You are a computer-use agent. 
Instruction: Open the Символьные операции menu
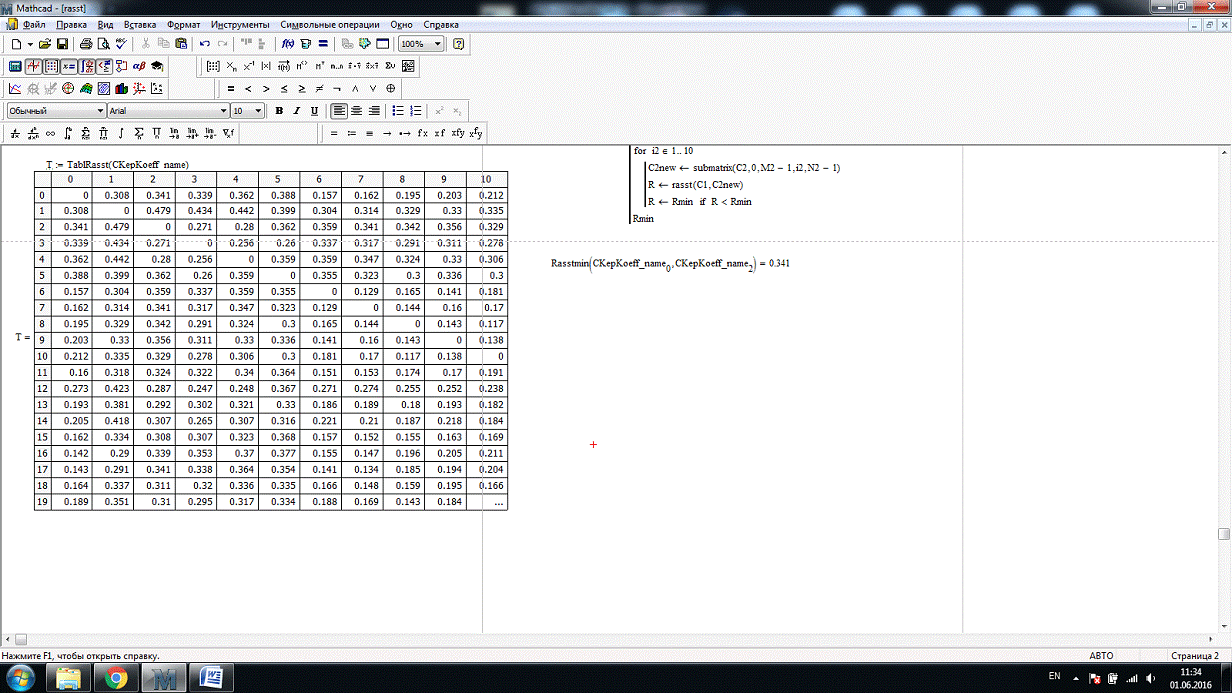(x=332, y=23)
